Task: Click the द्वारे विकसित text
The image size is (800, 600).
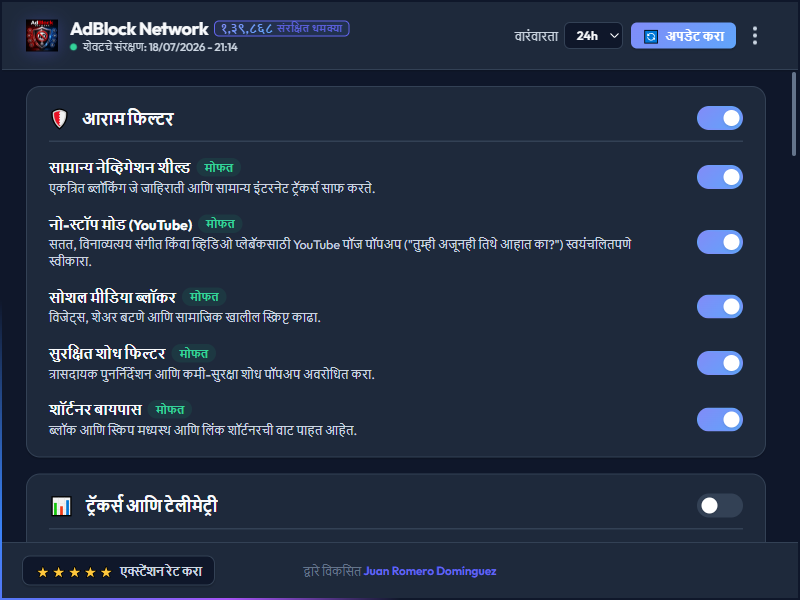Action: pos(332,571)
